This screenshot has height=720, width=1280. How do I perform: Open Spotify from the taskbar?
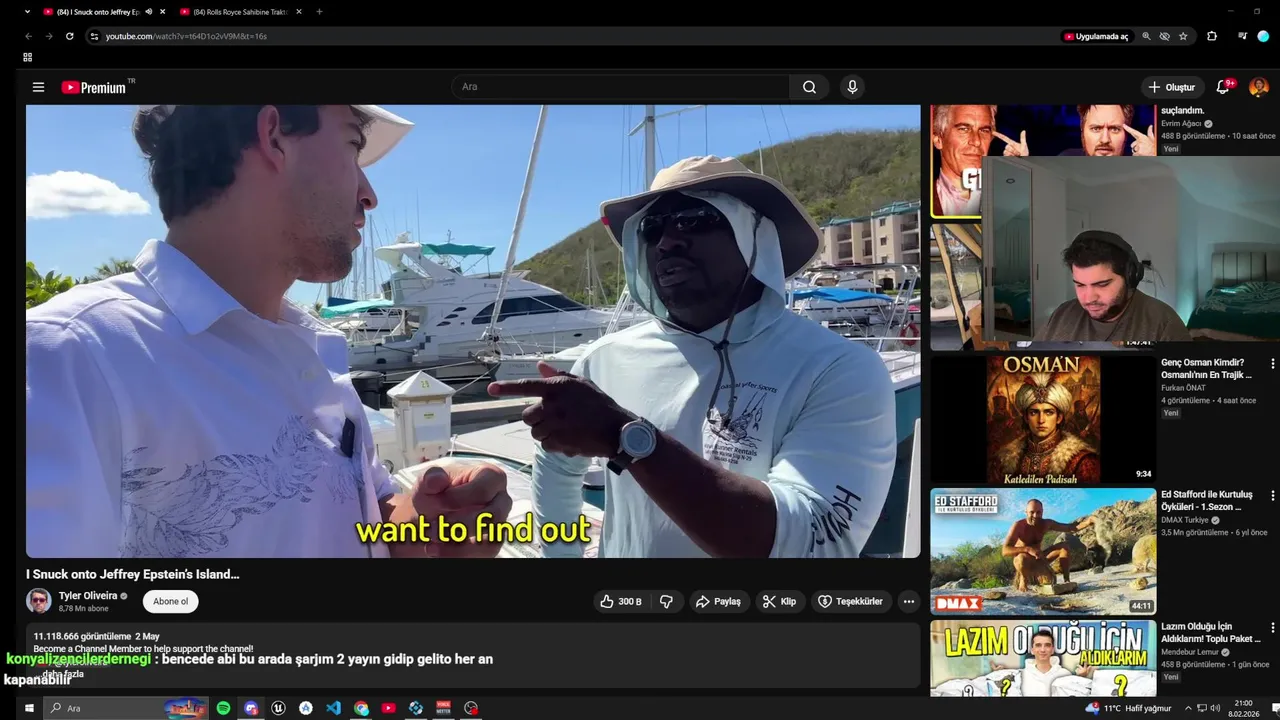[x=223, y=708]
